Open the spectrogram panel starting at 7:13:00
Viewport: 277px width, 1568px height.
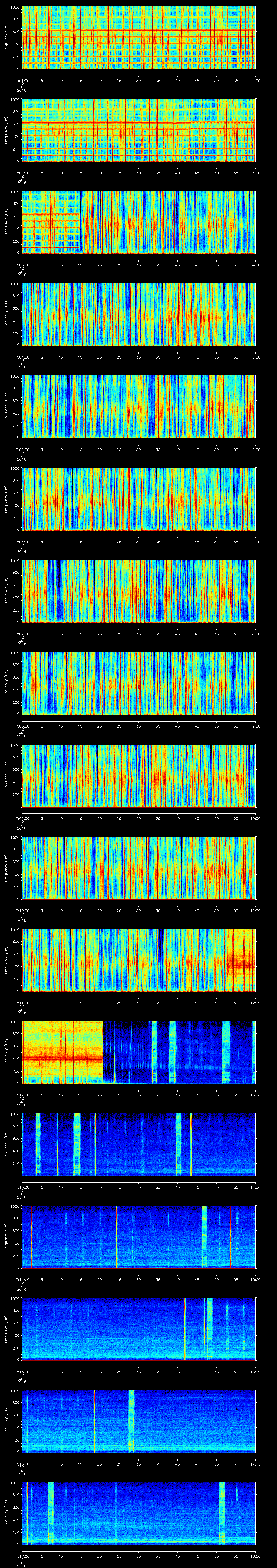[x=139, y=1144]
